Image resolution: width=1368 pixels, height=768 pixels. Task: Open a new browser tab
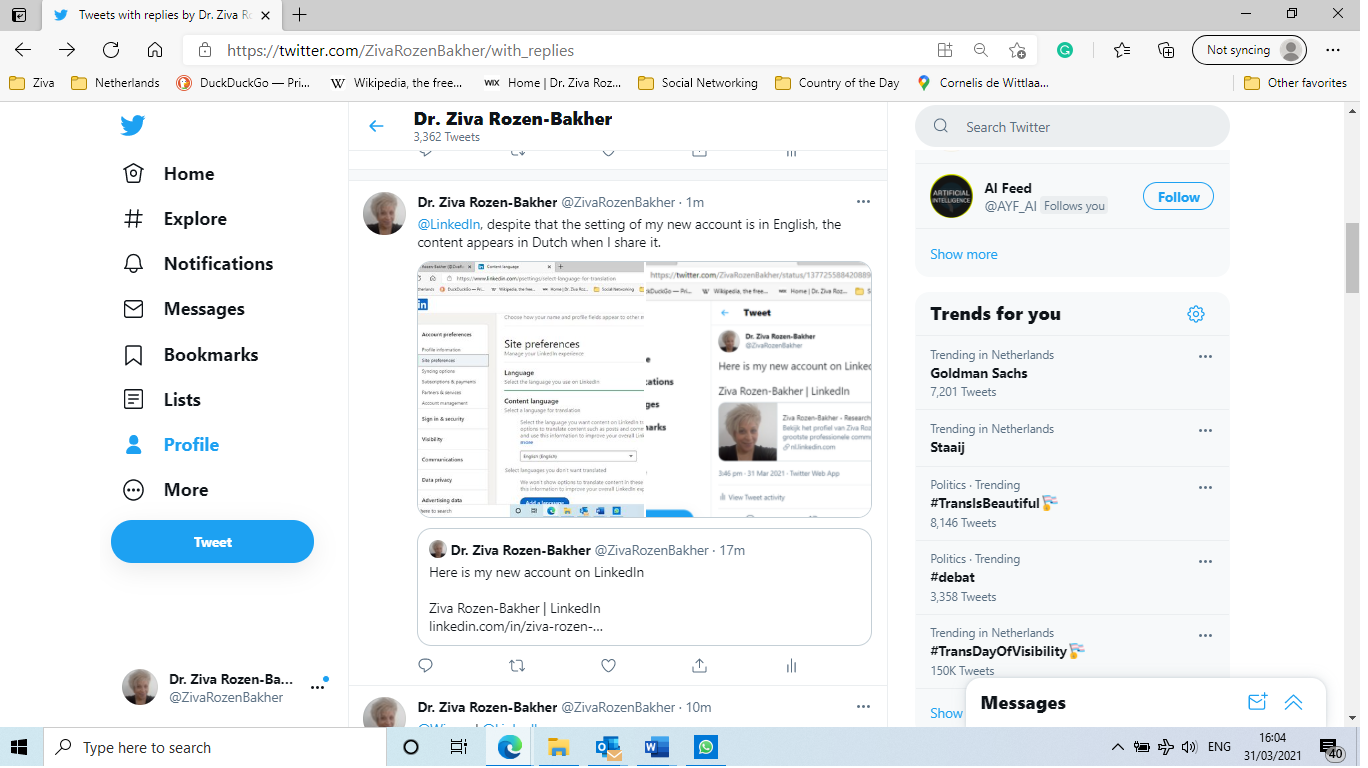coord(300,15)
